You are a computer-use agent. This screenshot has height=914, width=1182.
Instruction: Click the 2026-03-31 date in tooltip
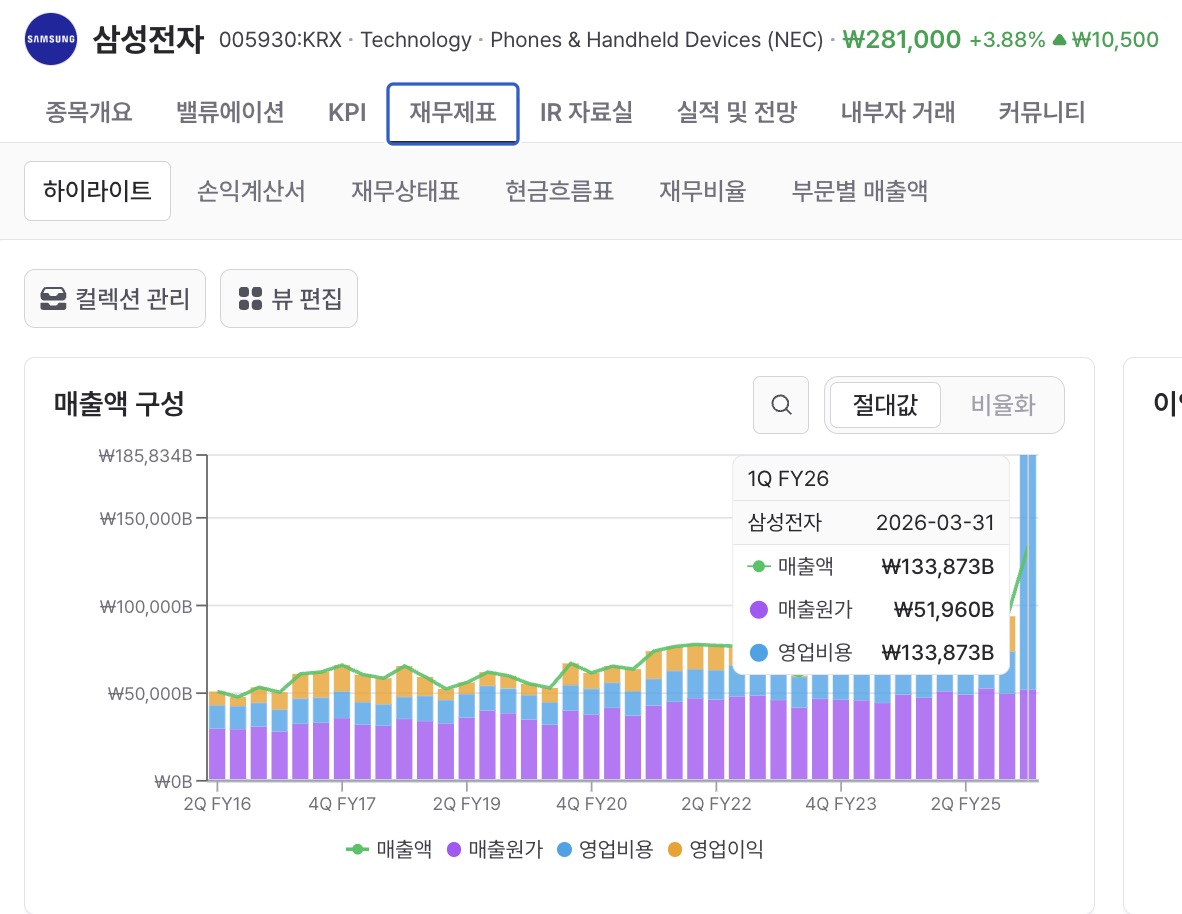coord(935,523)
